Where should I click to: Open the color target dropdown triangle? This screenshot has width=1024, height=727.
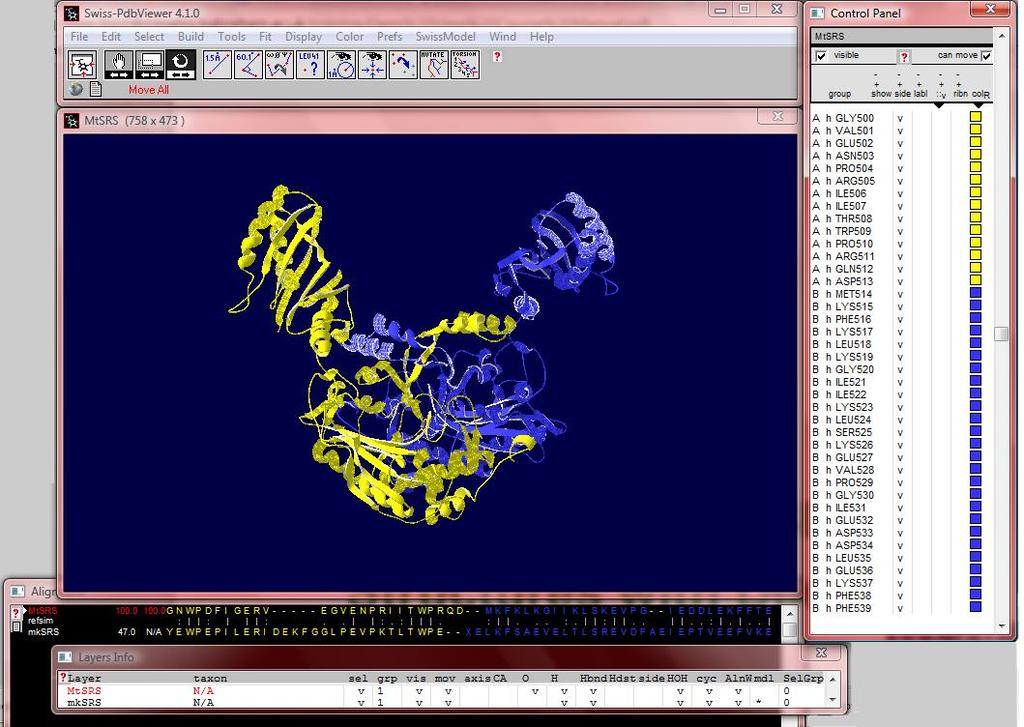click(978, 105)
